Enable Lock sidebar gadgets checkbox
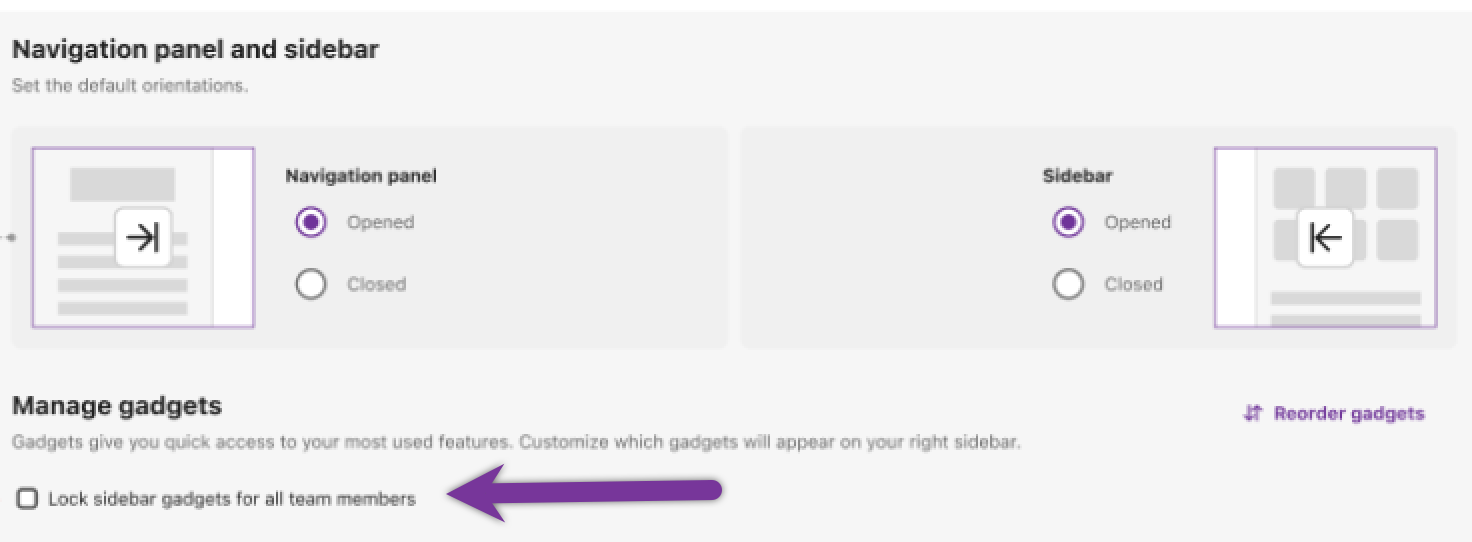The width and height of the screenshot is (1472, 542). 27,498
